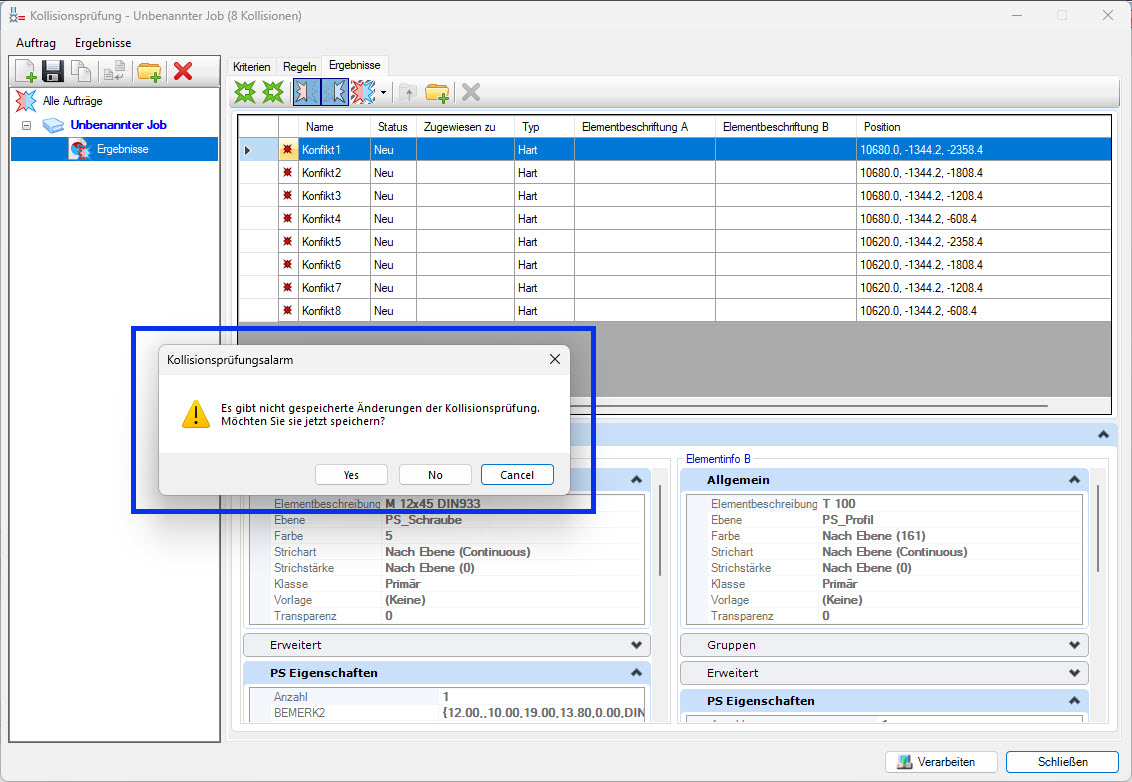Click the Schließen button

coord(1063,762)
